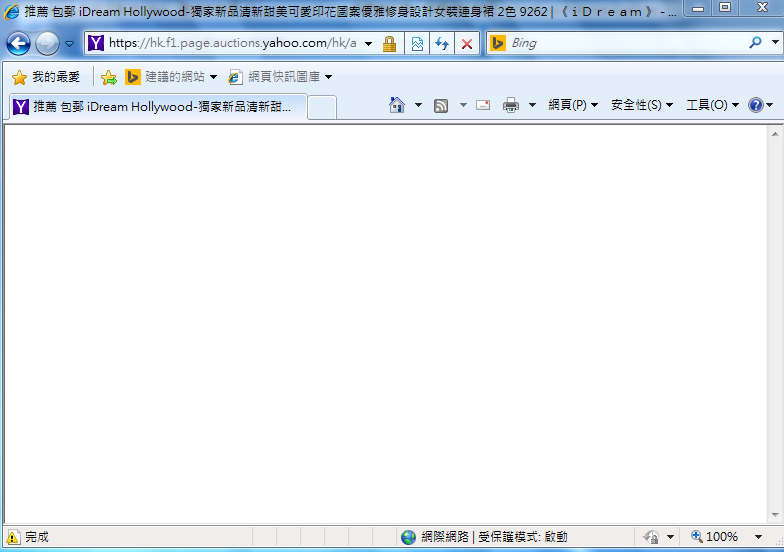Screen dimensions: 784x552
Task: Expand the feeds dropdown arrow
Action: (x=464, y=105)
